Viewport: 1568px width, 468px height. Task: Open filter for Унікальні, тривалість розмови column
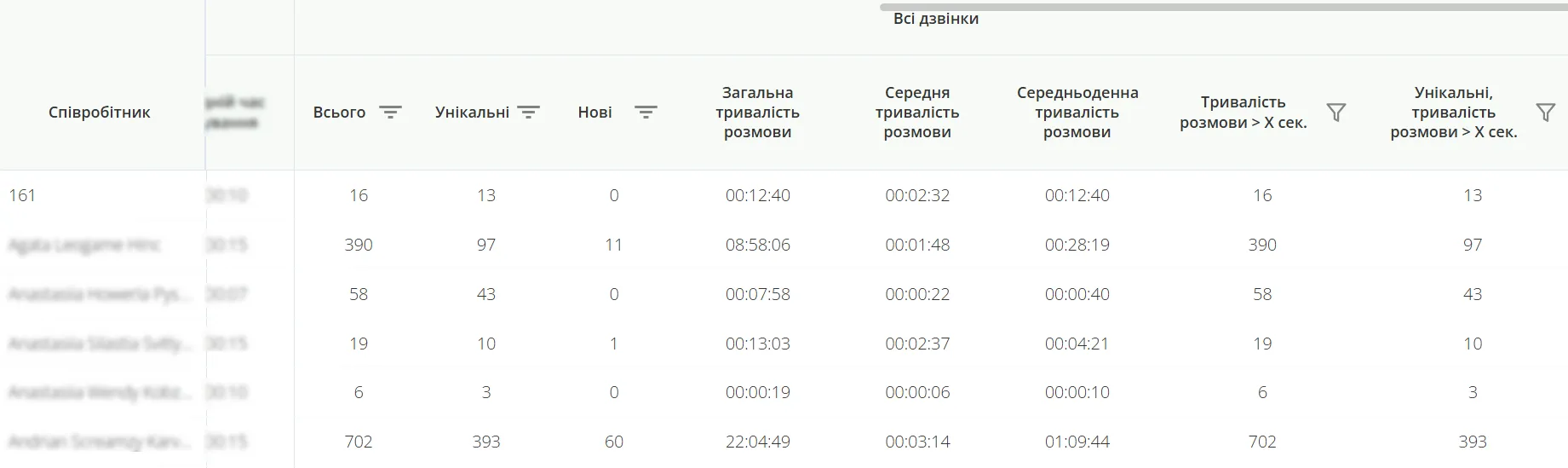[1545, 113]
